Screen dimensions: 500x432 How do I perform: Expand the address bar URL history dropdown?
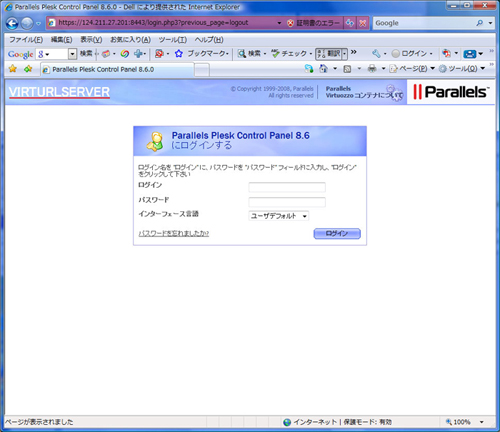(x=279, y=23)
